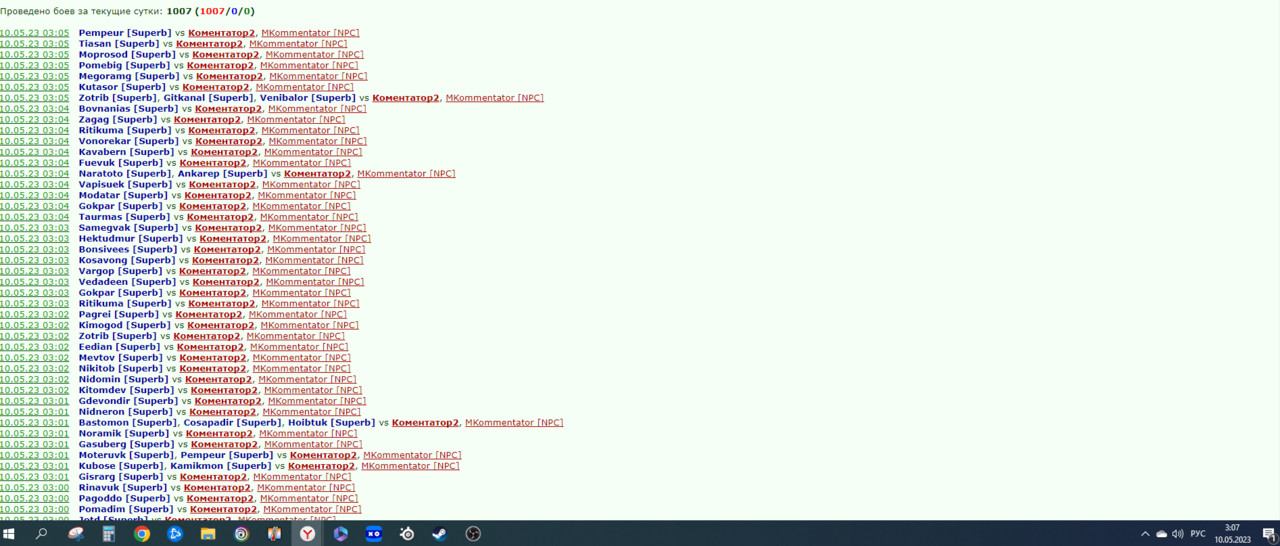This screenshot has width=1280, height=546.
Task: Select the daily battles count 1007
Action: click(x=179, y=12)
